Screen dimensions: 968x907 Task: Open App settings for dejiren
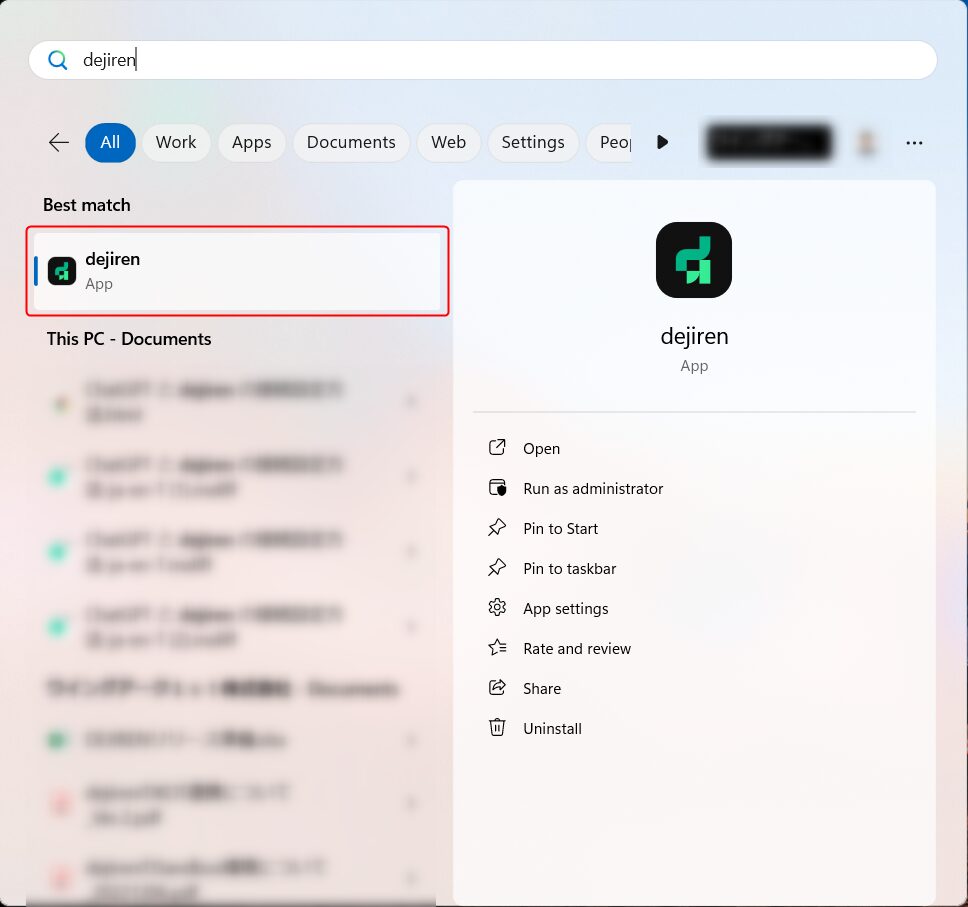click(x=565, y=609)
